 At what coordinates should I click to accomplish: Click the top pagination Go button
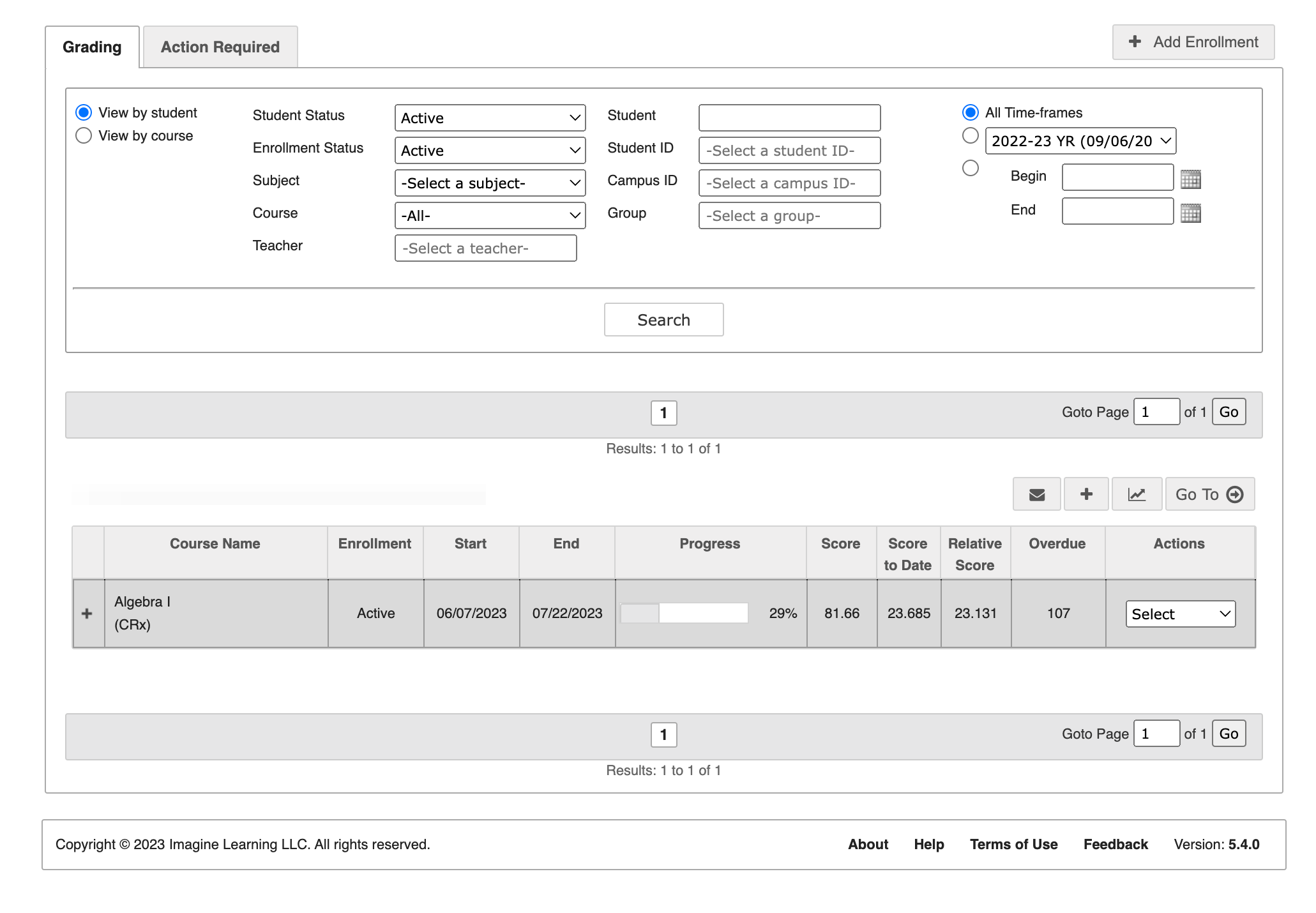click(x=1229, y=412)
